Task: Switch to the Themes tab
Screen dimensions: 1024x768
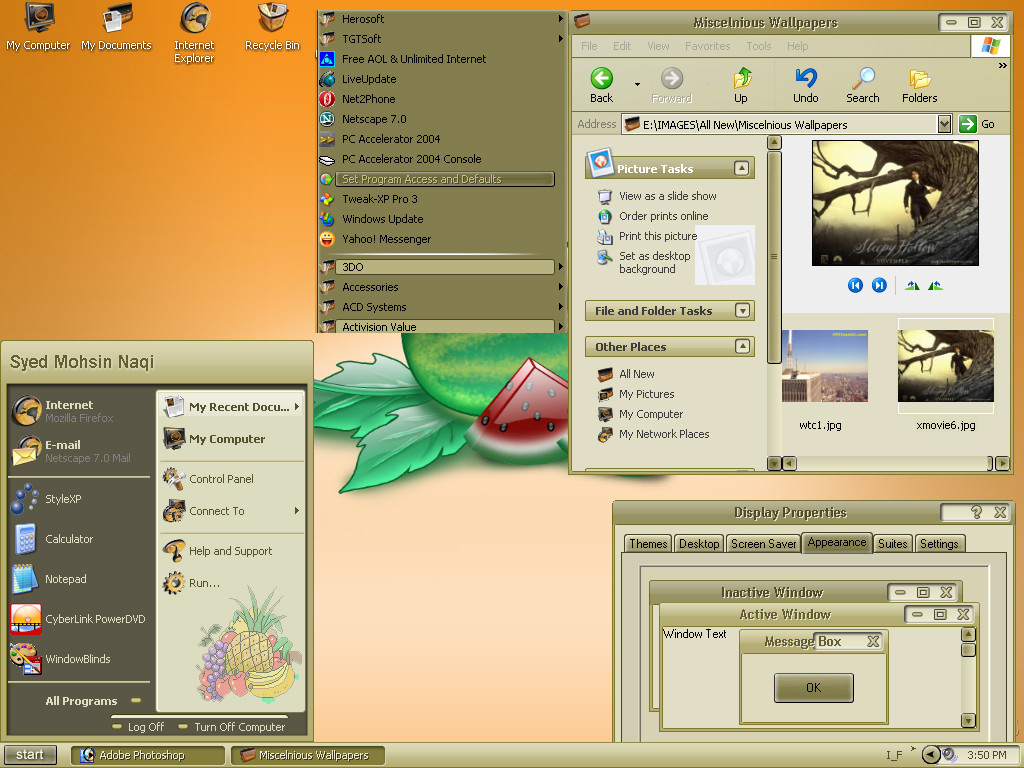Action: click(x=648, y=543)
